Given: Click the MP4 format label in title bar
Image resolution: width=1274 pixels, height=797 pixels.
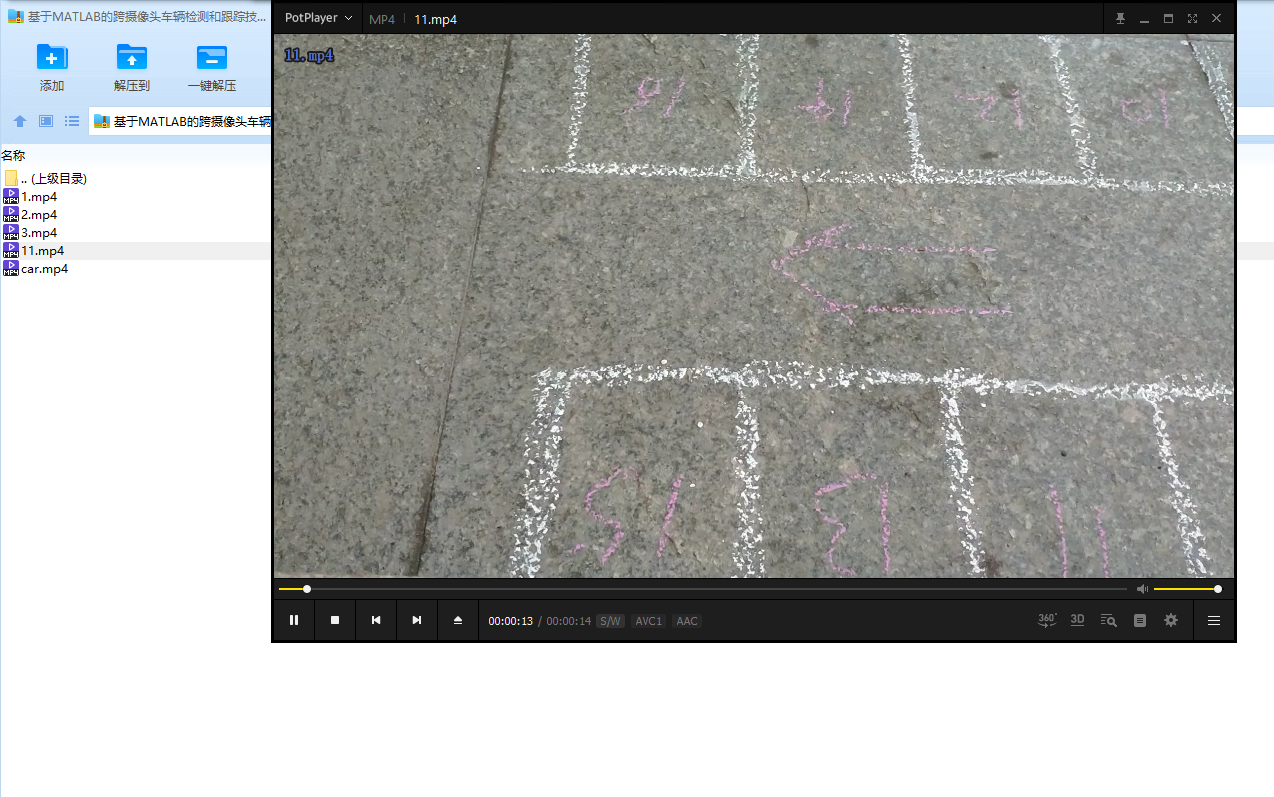Looking at the screenshot, I should pyautogui.click(x=382, y=19).
